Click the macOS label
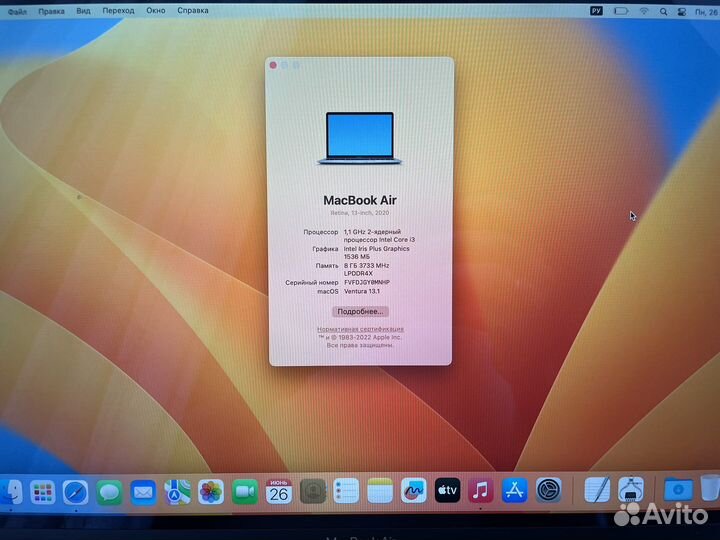Viewport: 720px width, 540px height. (x=328, y=291)
